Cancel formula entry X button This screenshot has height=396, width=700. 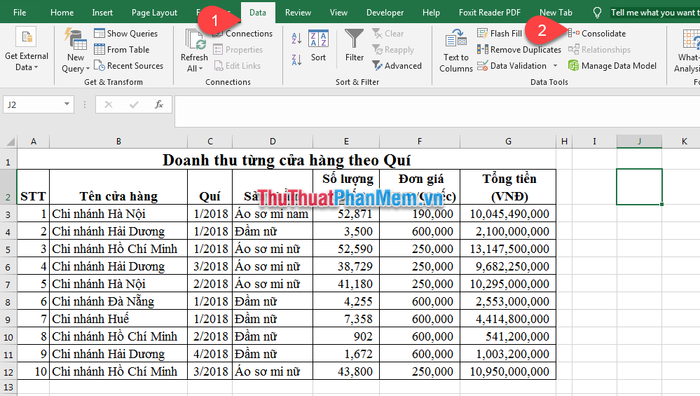[108, 104]
